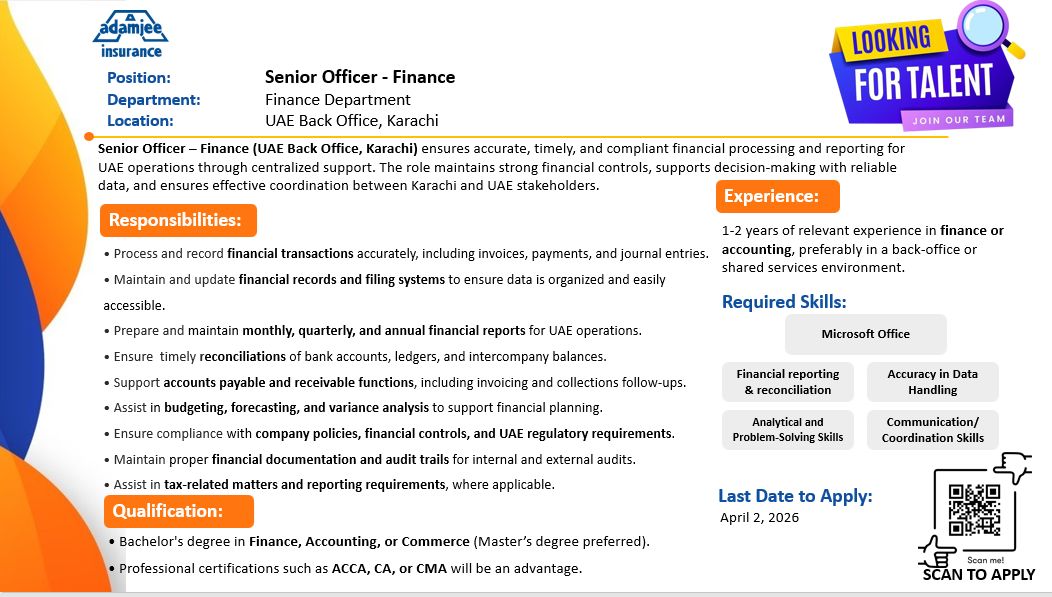Click the Qualification heading label
Image resolution: width=1052 pixels, height=597 pixels.
click(x=168, y=511)
